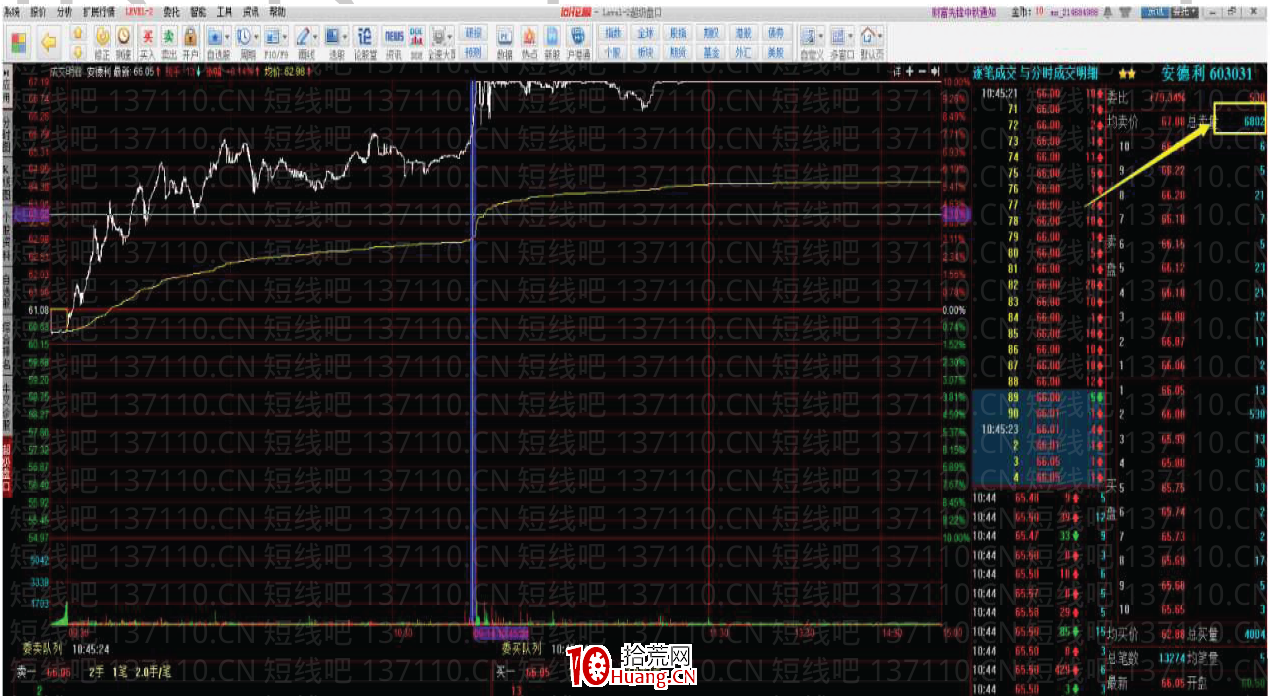Switch to 超级盘口 side tab
Image resolution: width=1271 pixels, height=696 pixels.
click(6, 468)
